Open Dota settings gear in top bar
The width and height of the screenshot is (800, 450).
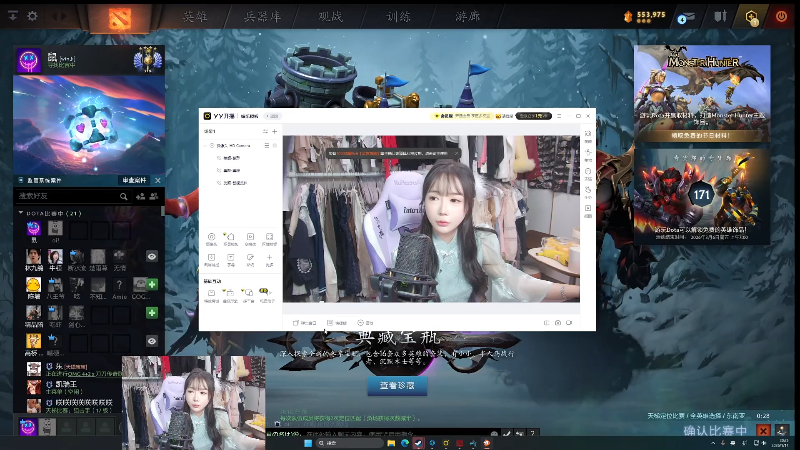(32, 16)
